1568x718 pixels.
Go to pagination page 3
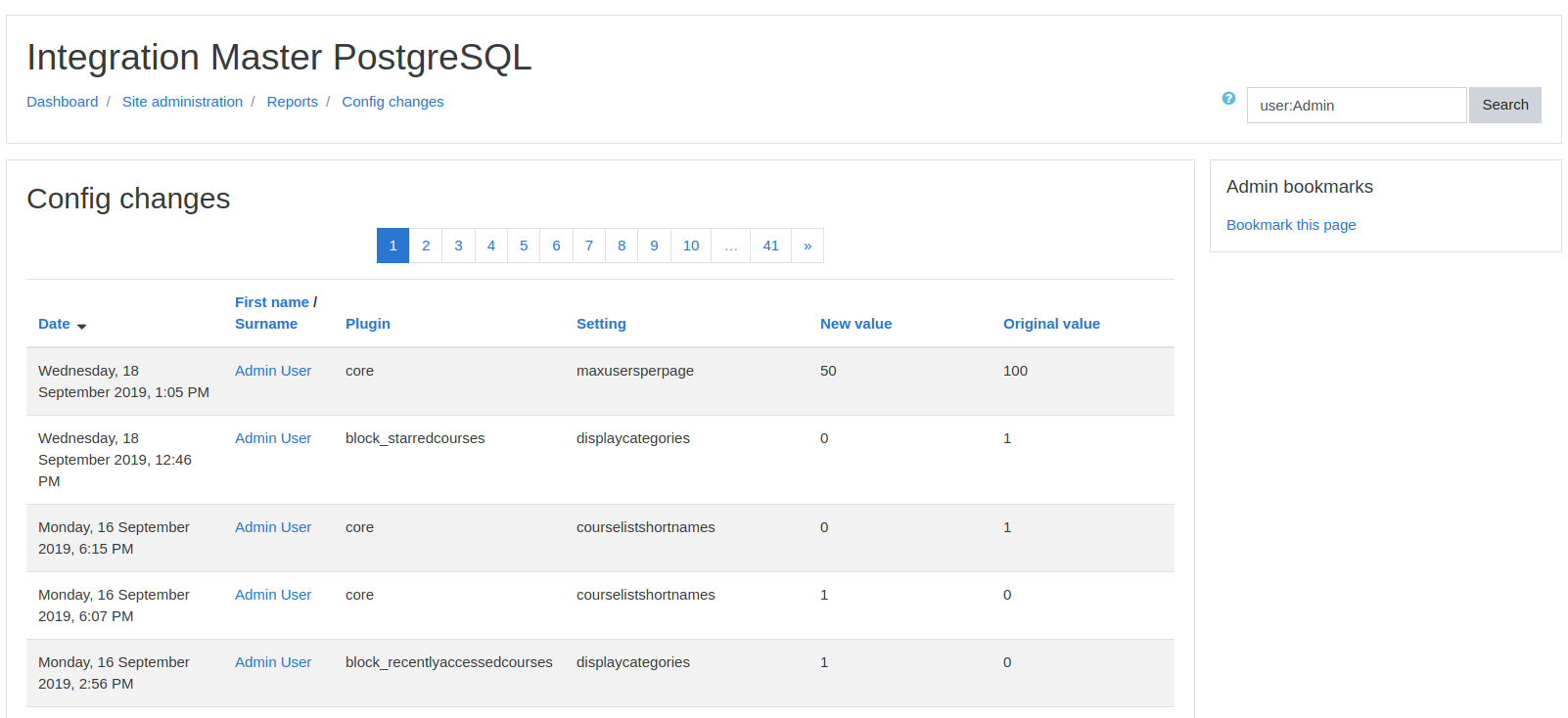pos(458,246)
